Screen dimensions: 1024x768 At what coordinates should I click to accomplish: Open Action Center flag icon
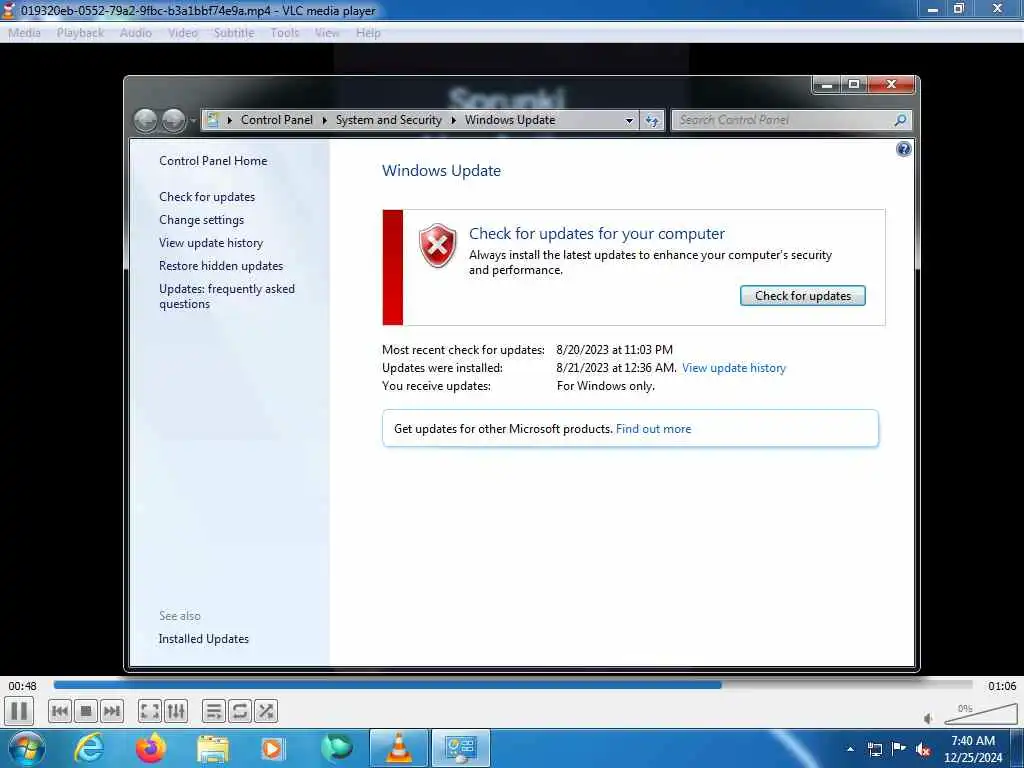(899, 749)
